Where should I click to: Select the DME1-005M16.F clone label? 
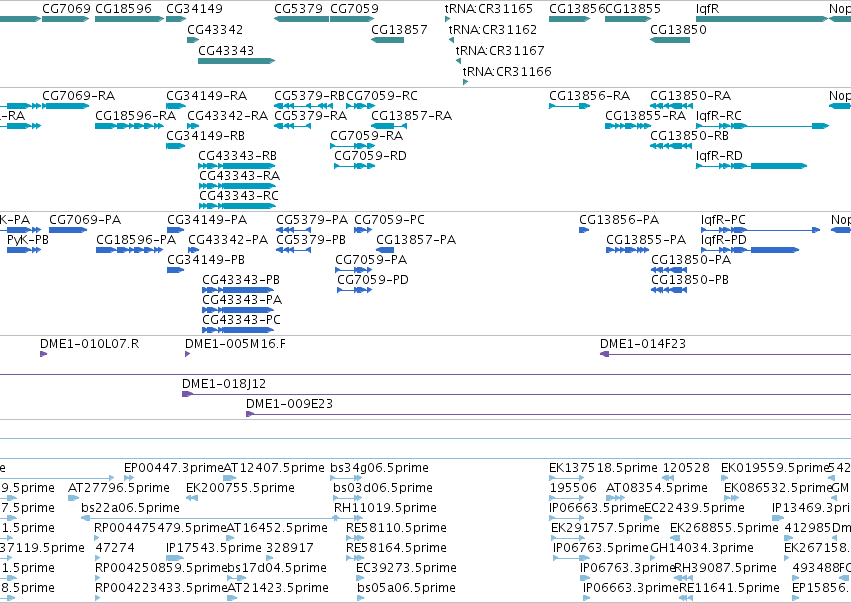236,344
